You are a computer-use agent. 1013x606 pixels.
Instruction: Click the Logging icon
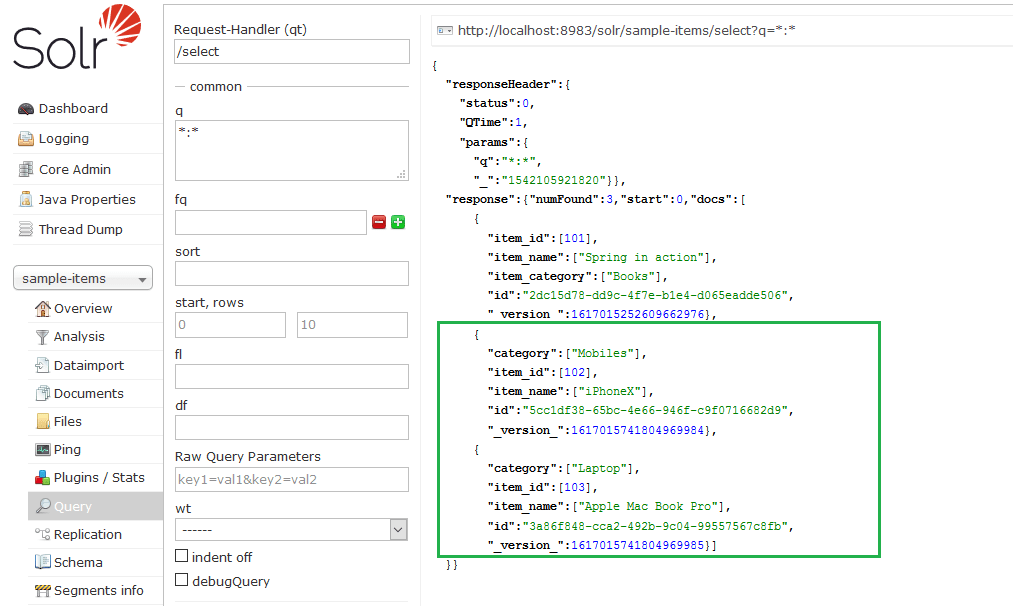click(x=26, y=139)
